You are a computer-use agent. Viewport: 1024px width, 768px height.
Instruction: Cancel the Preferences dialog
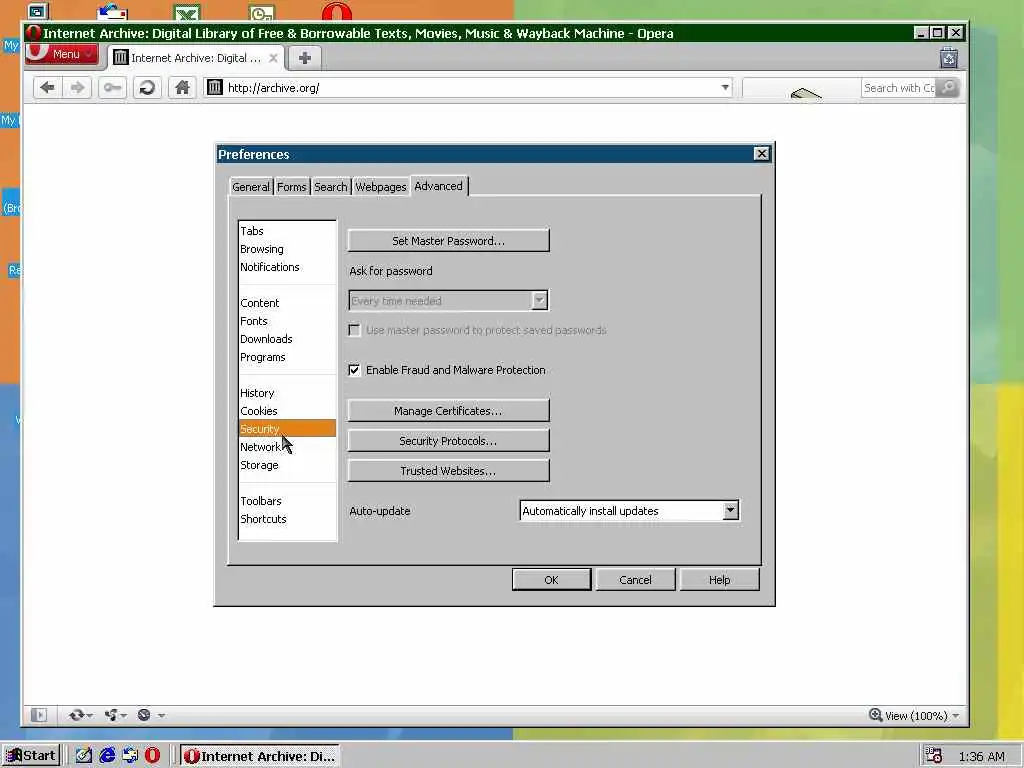point(635,580)
